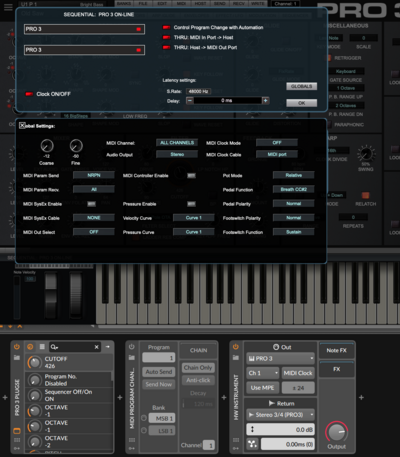400x457 pixels.
Task: Click the latency routing icon beside 0.00ms
Action: (252, 444)
